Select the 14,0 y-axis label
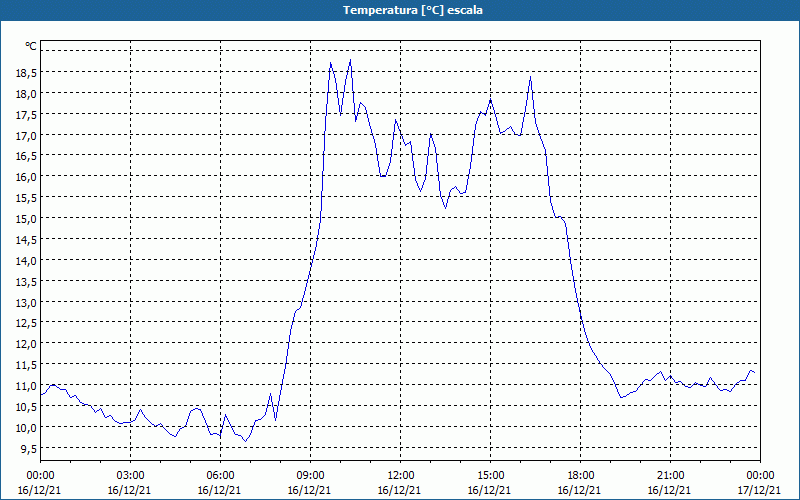The height and width of the screenshot is (500, 800). (x=27, y=261)
